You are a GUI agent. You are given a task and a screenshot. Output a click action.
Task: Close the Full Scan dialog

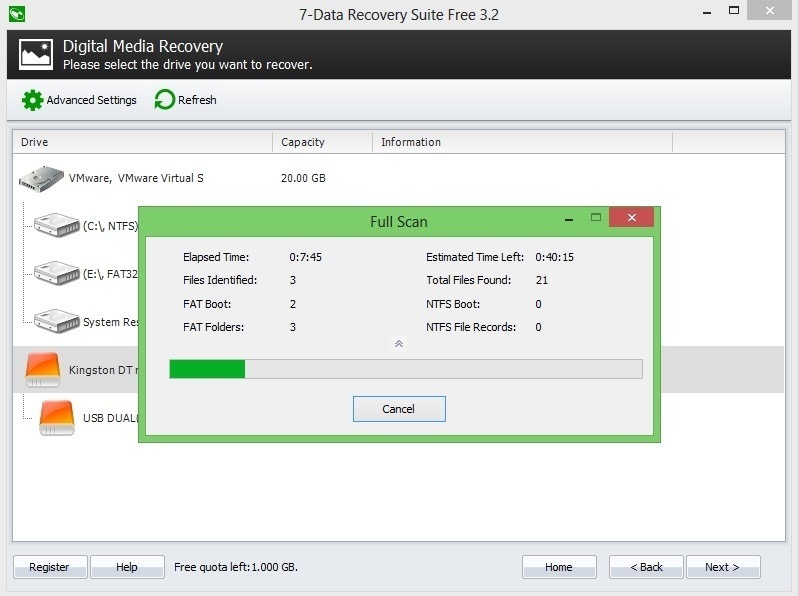click(x=631, y=218)
